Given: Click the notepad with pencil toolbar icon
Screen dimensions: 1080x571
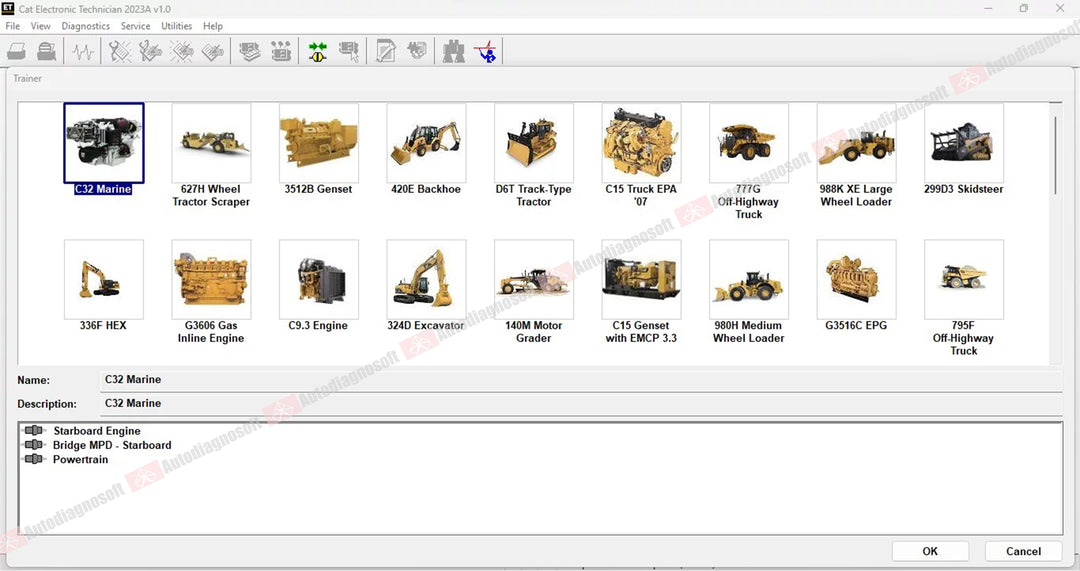Looking at the screenshot, I should 386,52.
